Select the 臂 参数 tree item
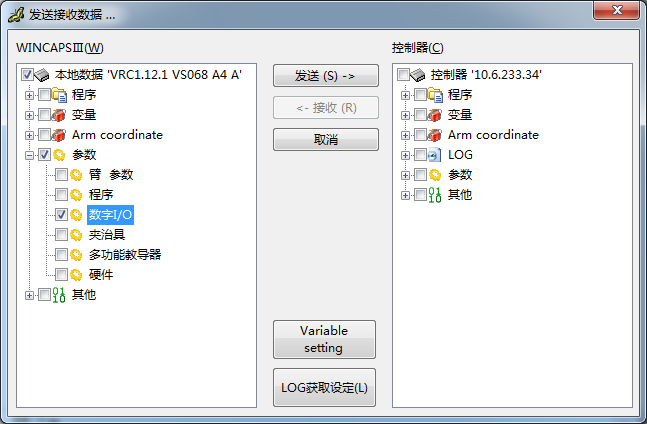The image size is (647, 424). 111,175
